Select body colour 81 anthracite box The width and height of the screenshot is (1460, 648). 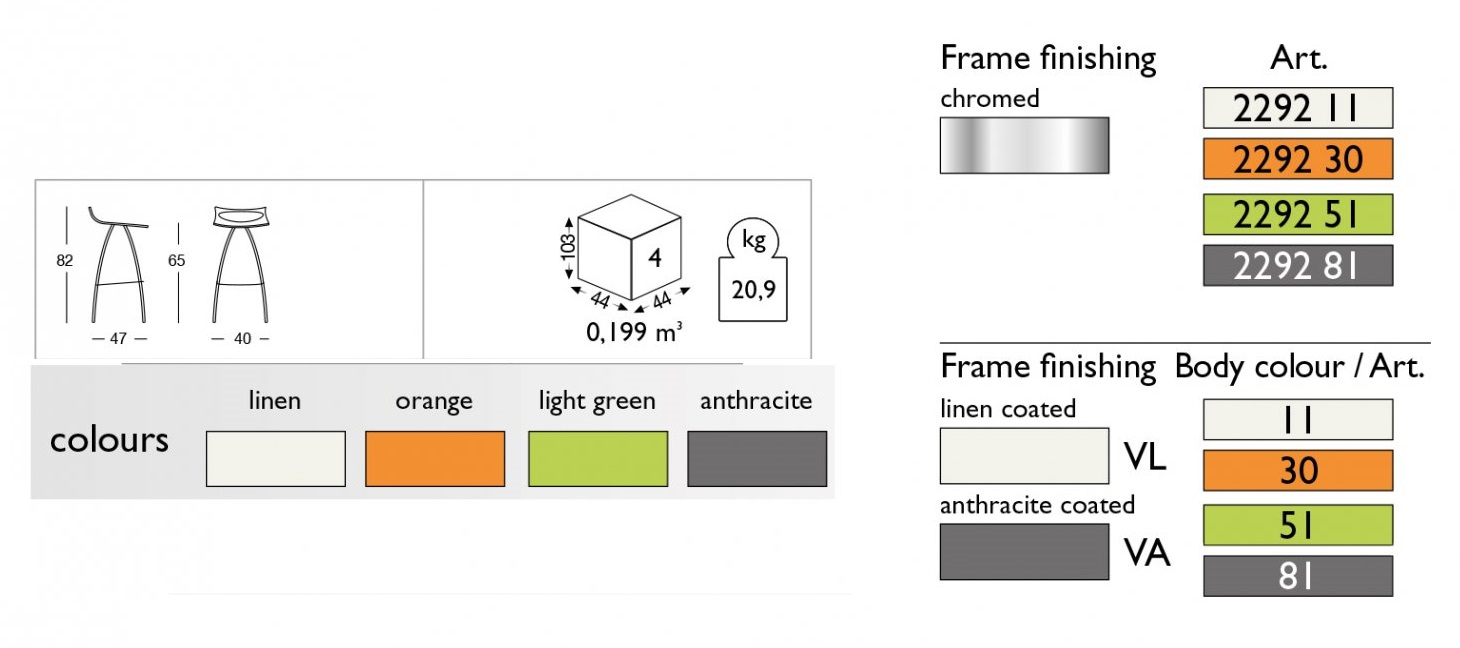(x=1297, y=576)
